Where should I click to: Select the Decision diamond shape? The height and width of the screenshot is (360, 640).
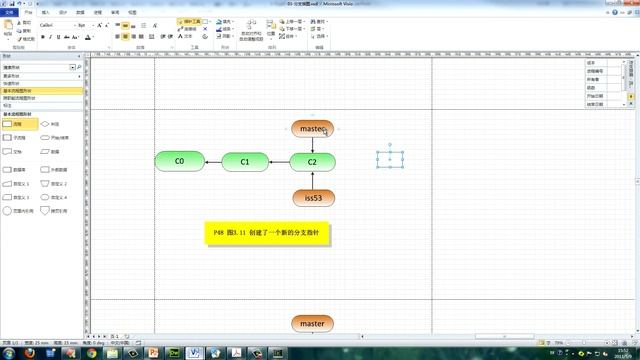click(x=51, y=124)
